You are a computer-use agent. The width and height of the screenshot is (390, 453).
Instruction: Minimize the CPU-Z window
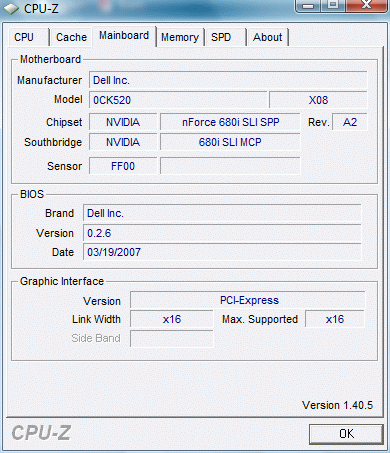pos(308,6)
